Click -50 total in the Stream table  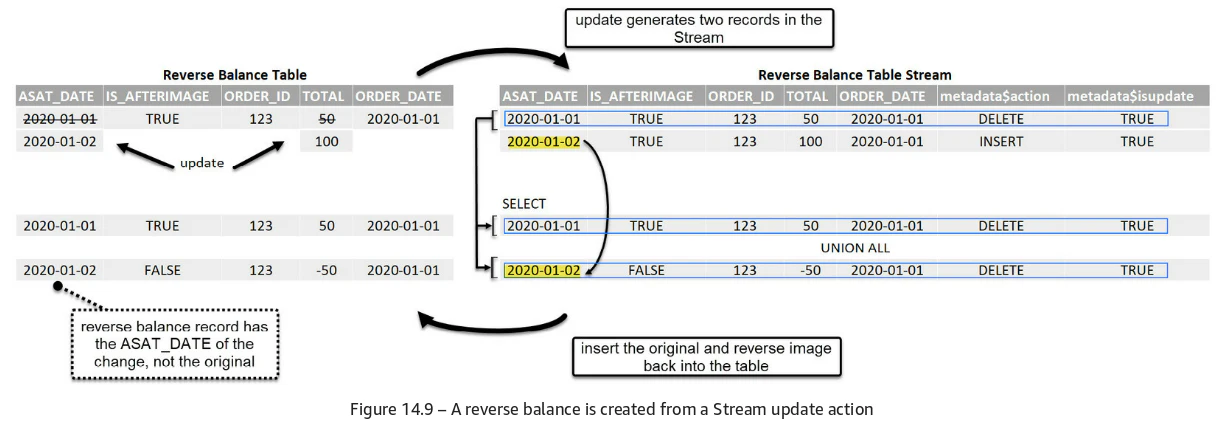tap(809, 270)
